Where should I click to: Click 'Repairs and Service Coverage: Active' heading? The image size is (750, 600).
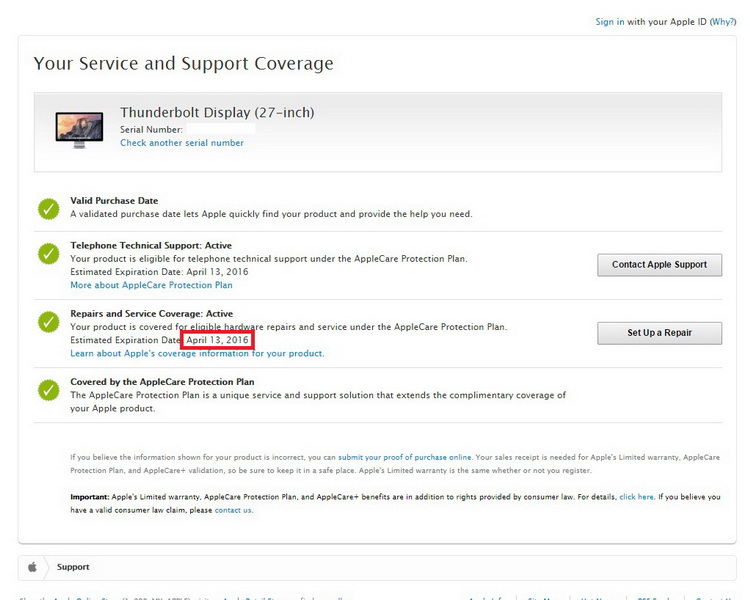tap(152, 314)
